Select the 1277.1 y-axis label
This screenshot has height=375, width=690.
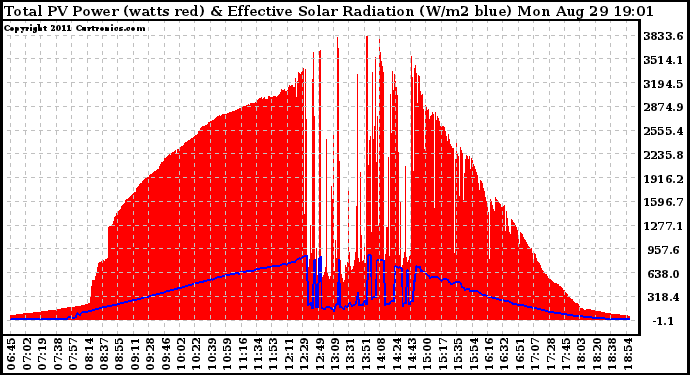pos(663,226)
